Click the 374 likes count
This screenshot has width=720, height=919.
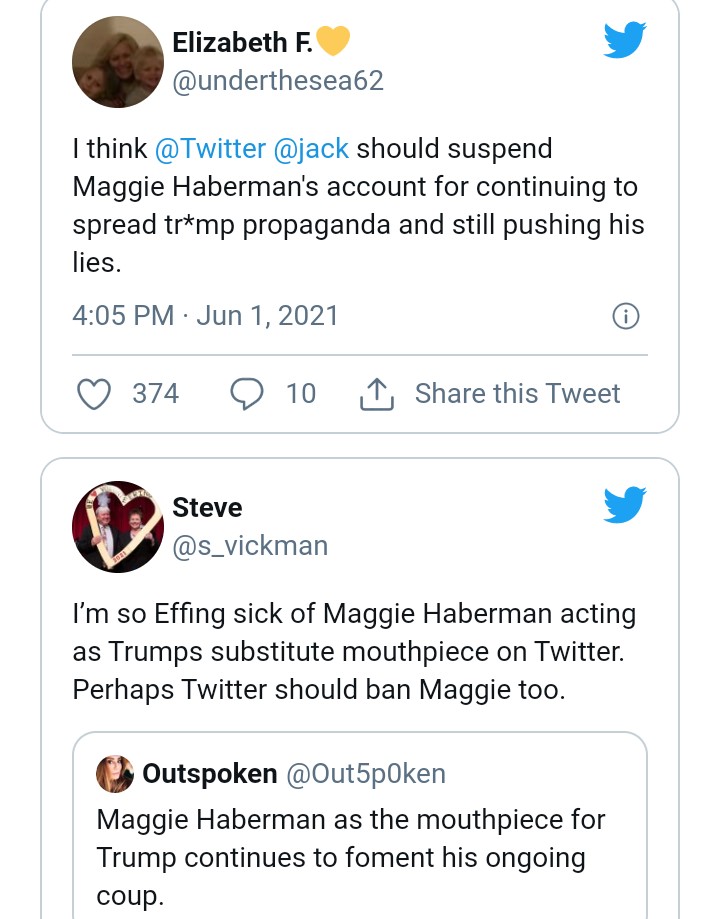156,394
